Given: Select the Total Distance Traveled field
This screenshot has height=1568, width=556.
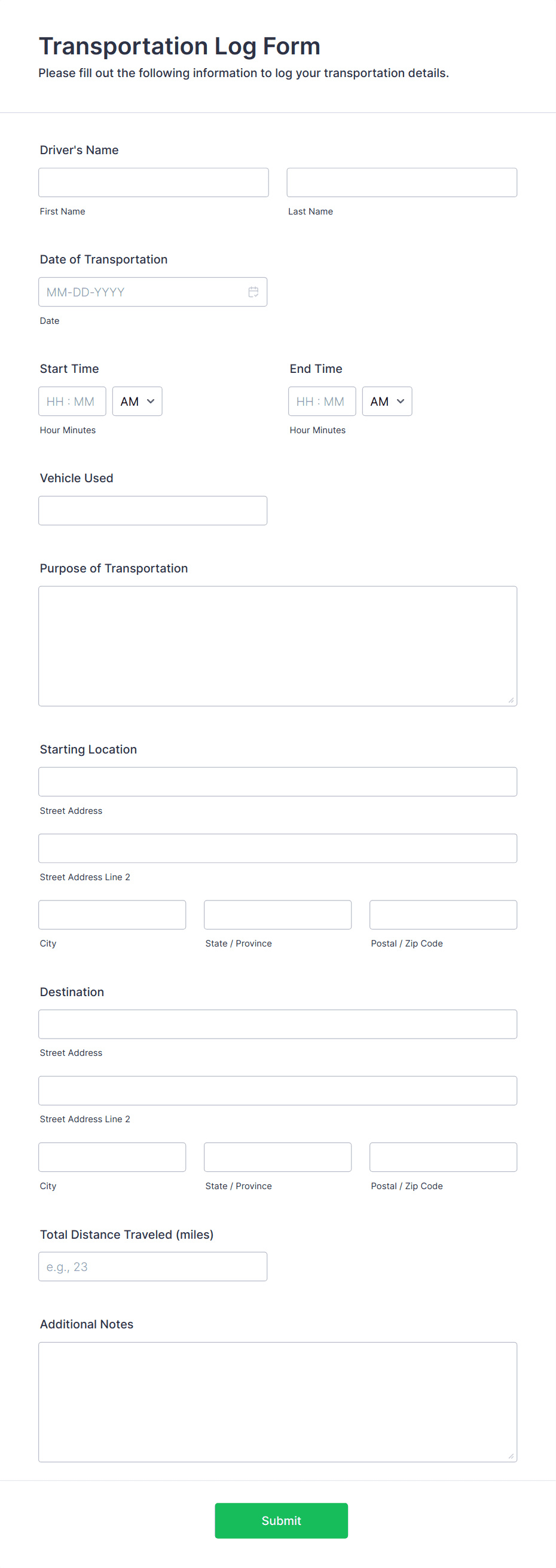Looking at the screenshot, I should [152, 1266].
